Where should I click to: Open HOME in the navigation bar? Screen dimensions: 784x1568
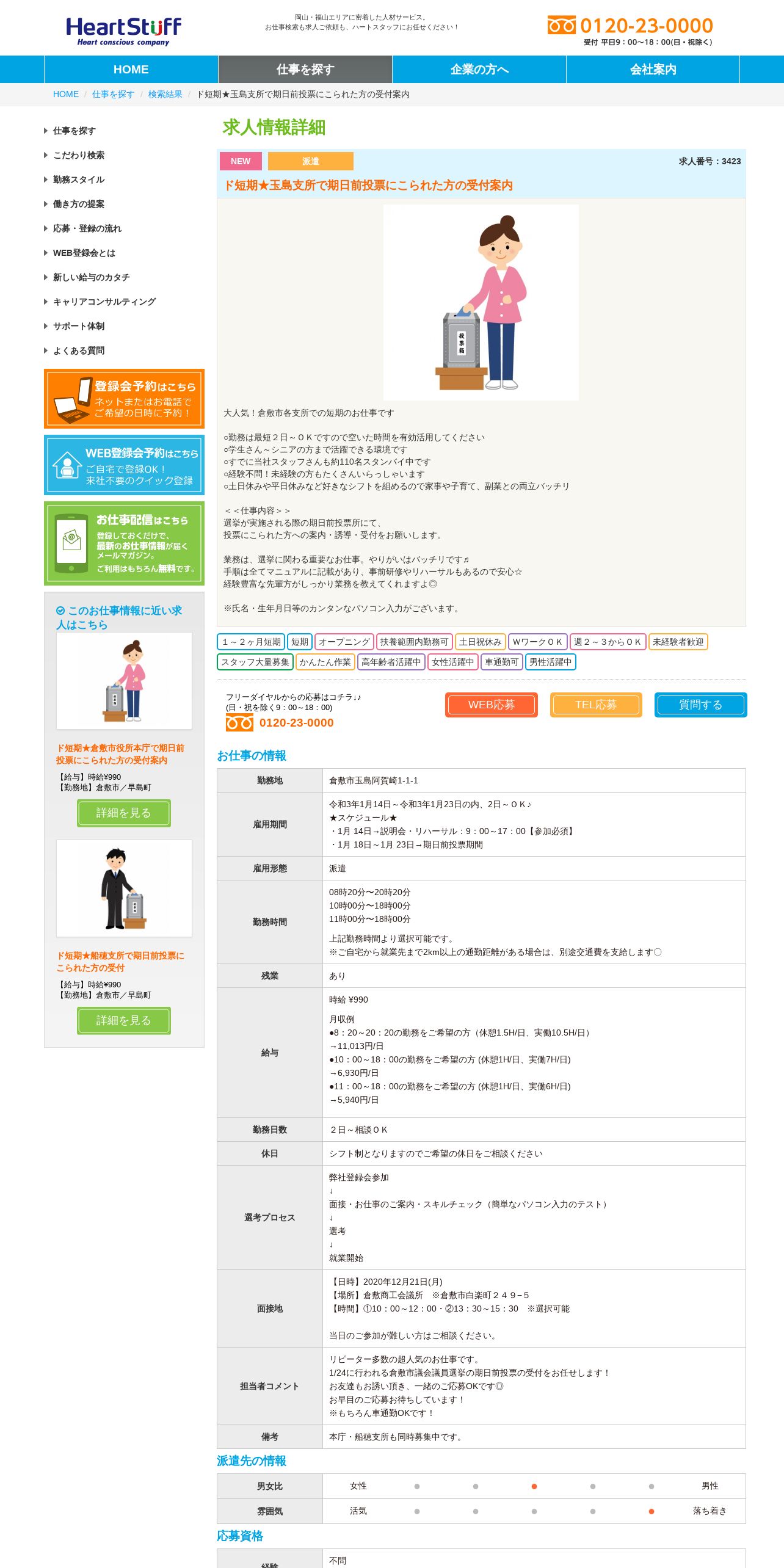[x=131, y=70]
